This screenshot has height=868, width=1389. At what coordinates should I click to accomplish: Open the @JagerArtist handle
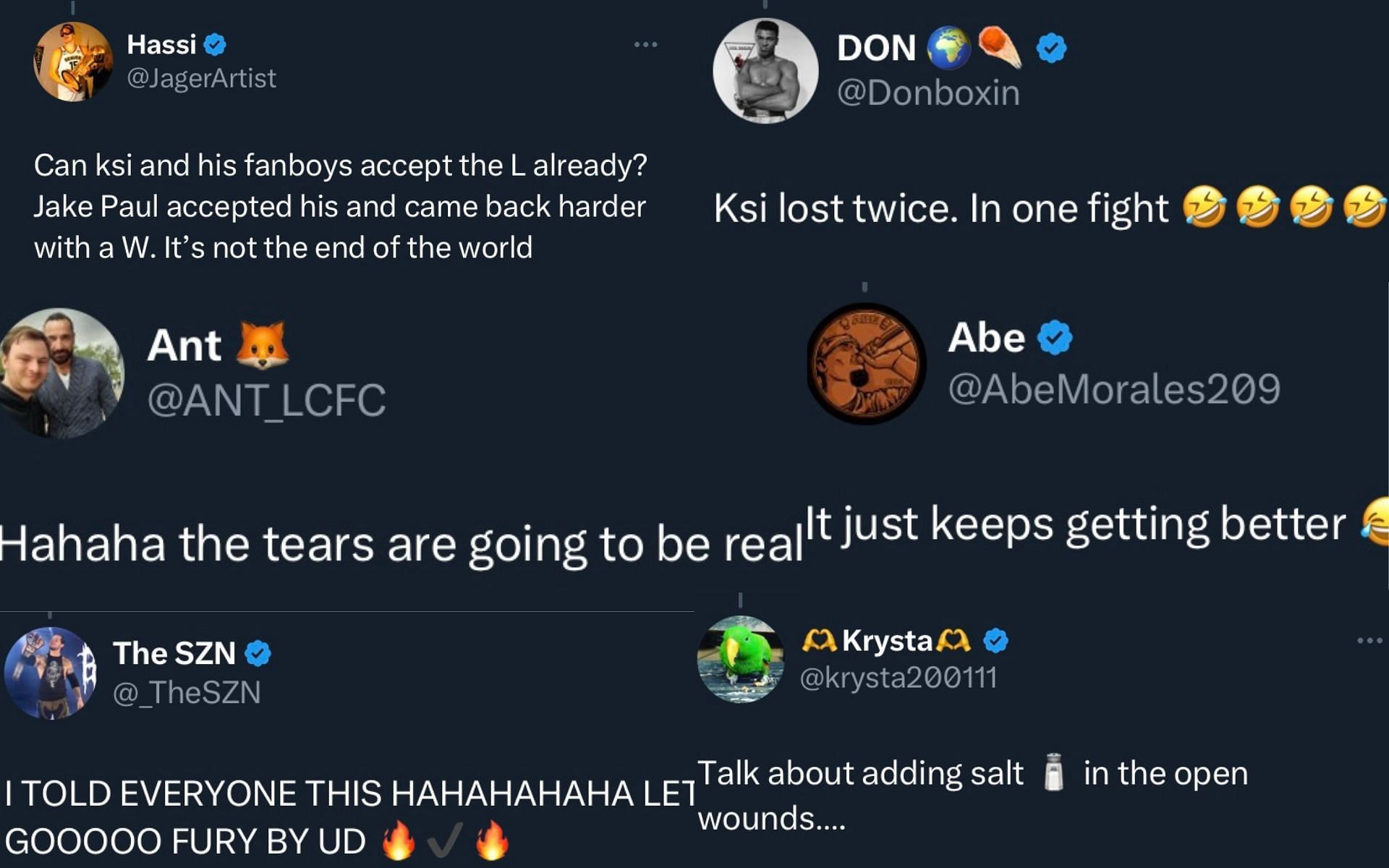[201, 78]
